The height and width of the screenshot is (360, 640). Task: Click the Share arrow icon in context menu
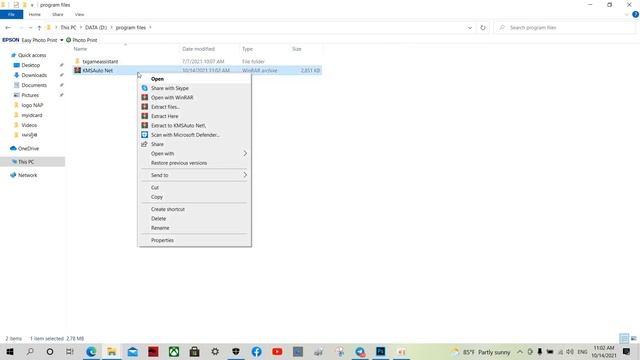coord(144,144)
